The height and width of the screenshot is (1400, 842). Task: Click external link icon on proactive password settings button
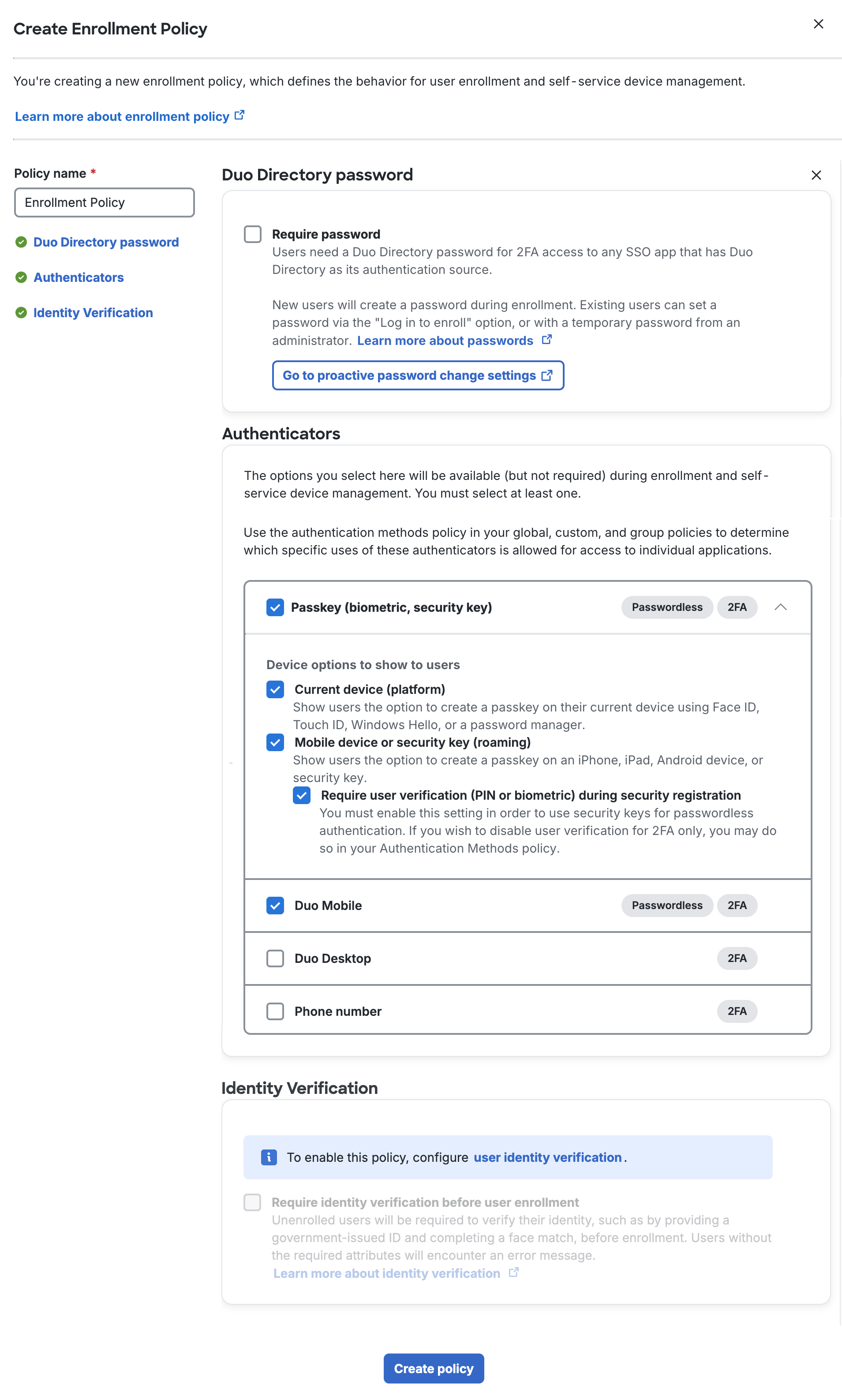pyautogui.click(x=546, y=375)
